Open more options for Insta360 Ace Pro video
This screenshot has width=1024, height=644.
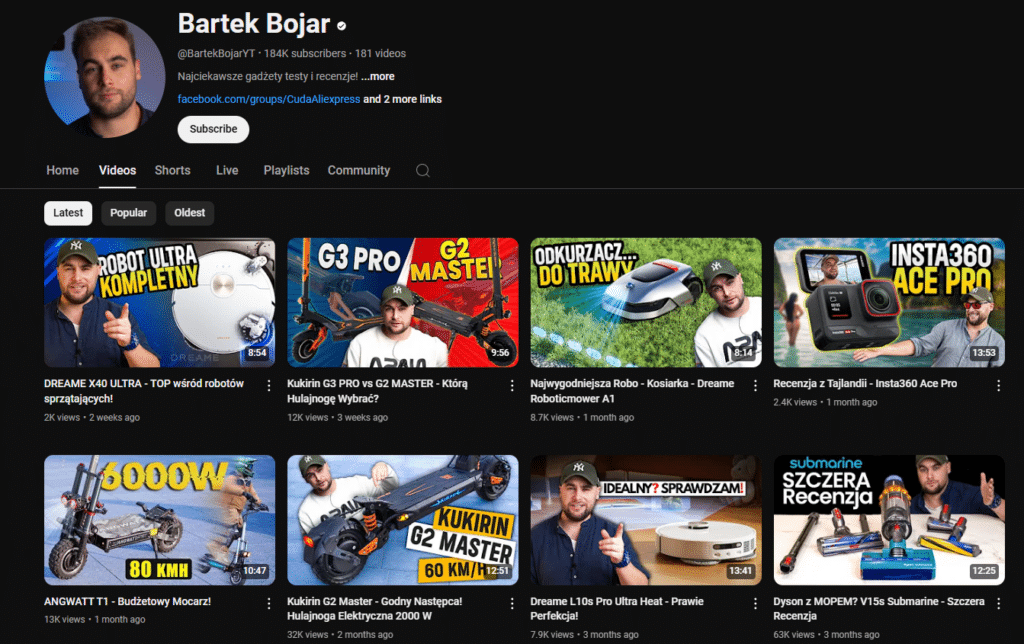998,385
